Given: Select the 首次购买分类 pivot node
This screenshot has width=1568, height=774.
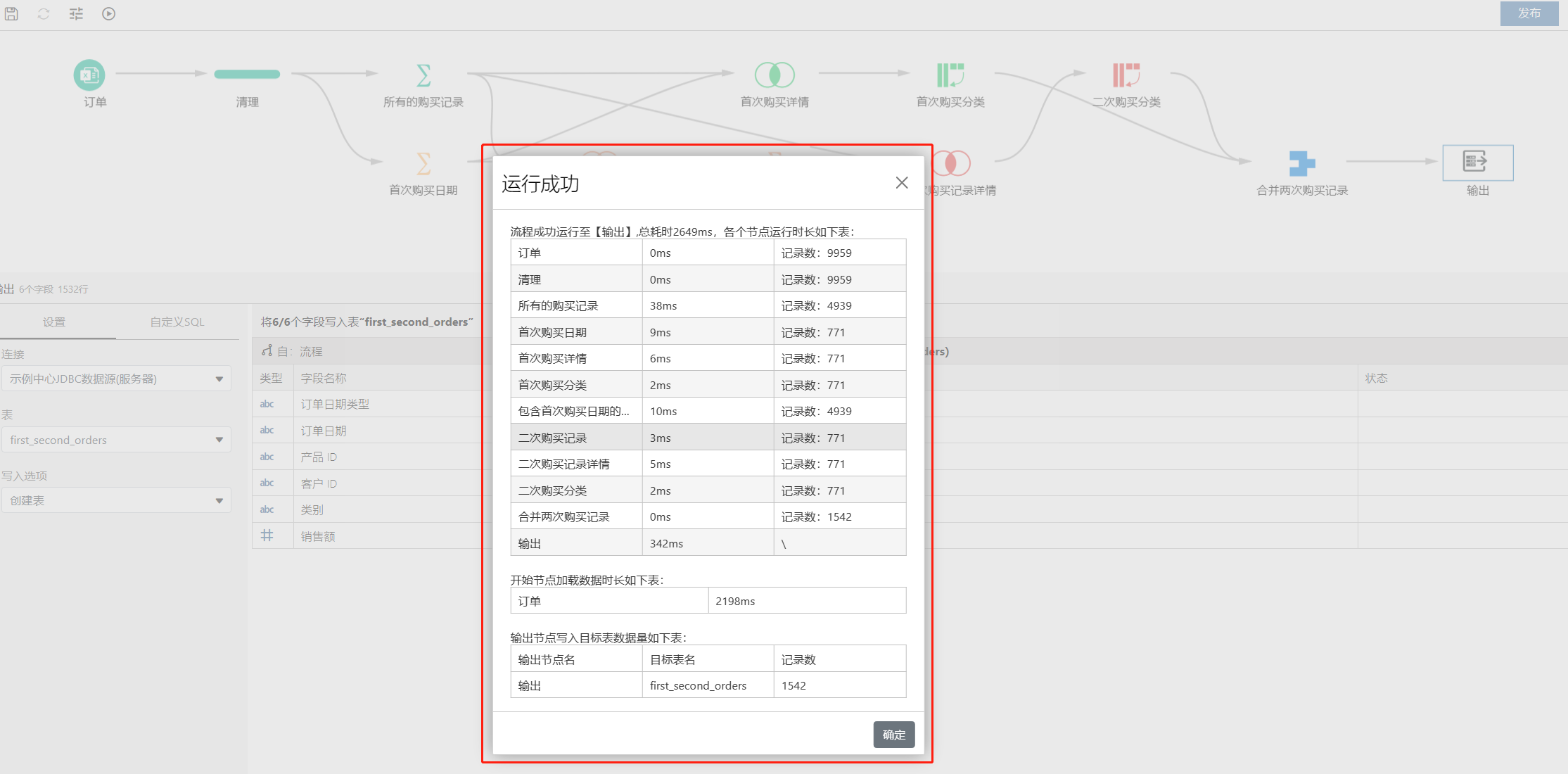Looking at the screenshot, I should 950,75.
